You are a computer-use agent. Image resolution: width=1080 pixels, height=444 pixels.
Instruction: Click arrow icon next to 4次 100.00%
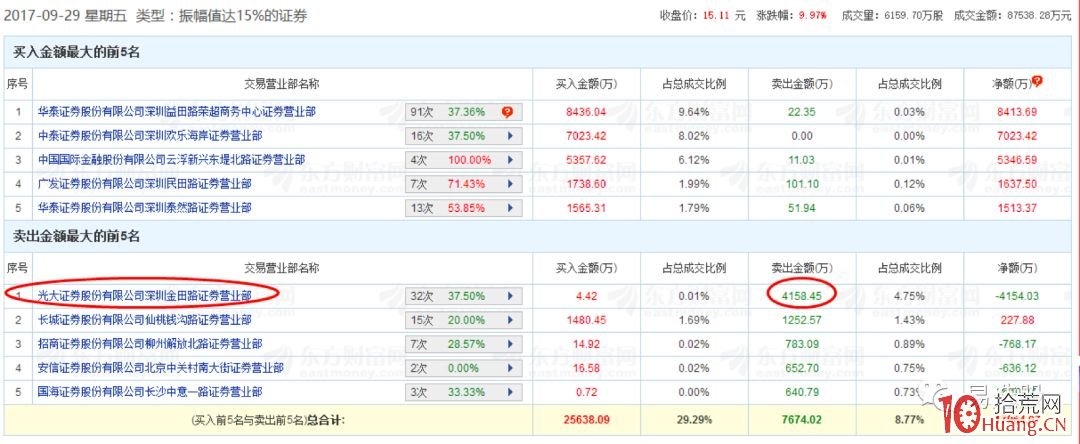click(x=511, y=160)
